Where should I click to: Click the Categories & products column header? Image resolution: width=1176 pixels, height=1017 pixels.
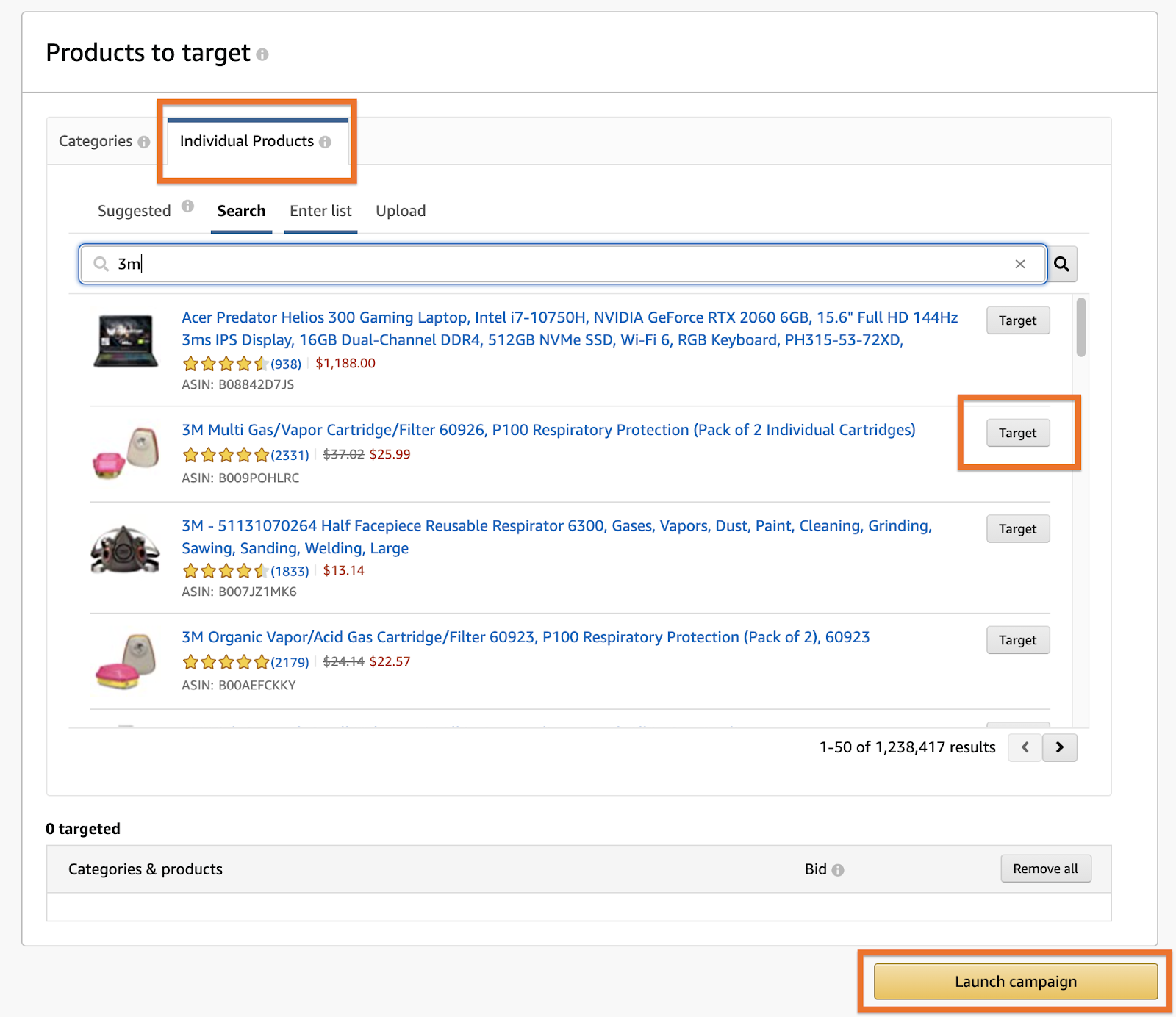tap(146, 869)
